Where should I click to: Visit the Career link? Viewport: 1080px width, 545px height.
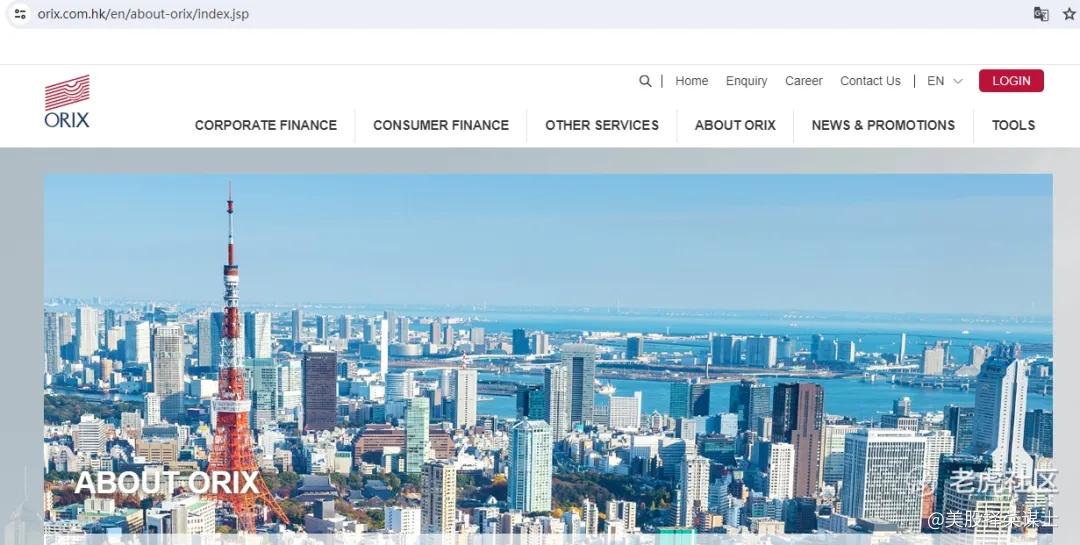(804, 81)
